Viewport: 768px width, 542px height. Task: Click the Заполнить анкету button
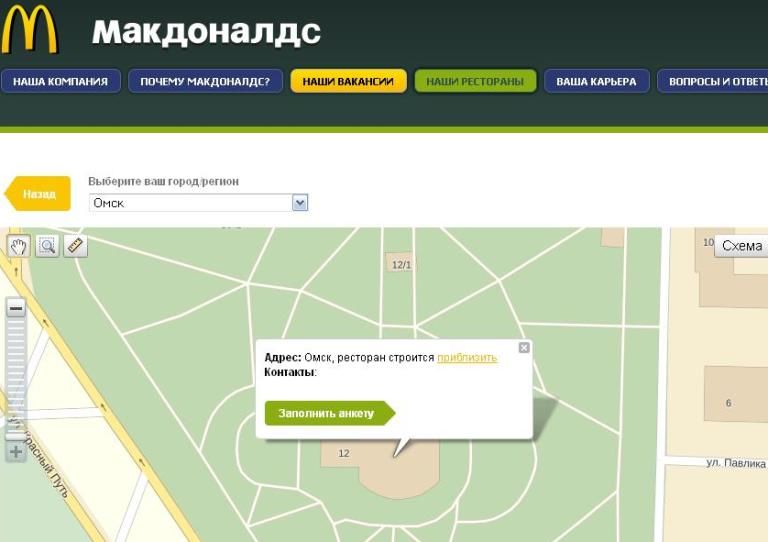tap(330, 413)
